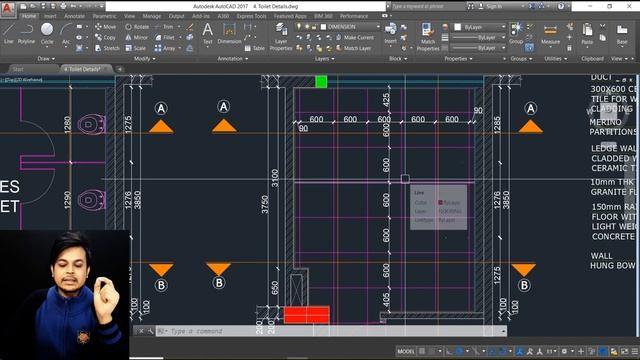Expand the Utilities panel
This screenshot has width=640, height=360.
tap(556, 58)
